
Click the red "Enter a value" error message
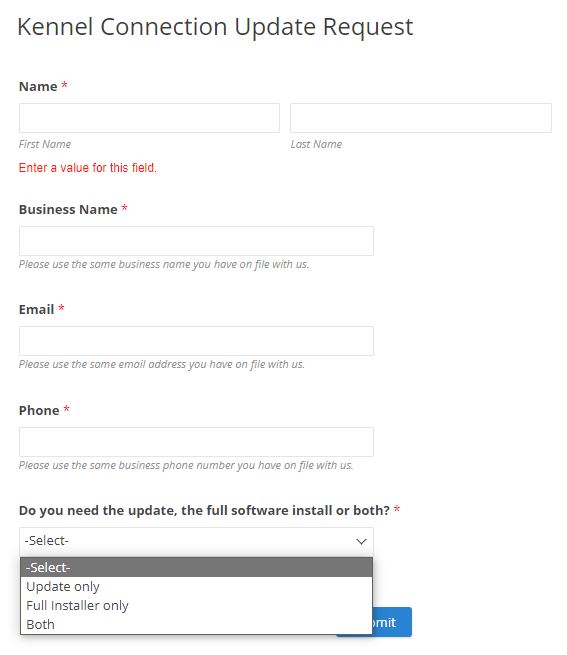(88, 168)
